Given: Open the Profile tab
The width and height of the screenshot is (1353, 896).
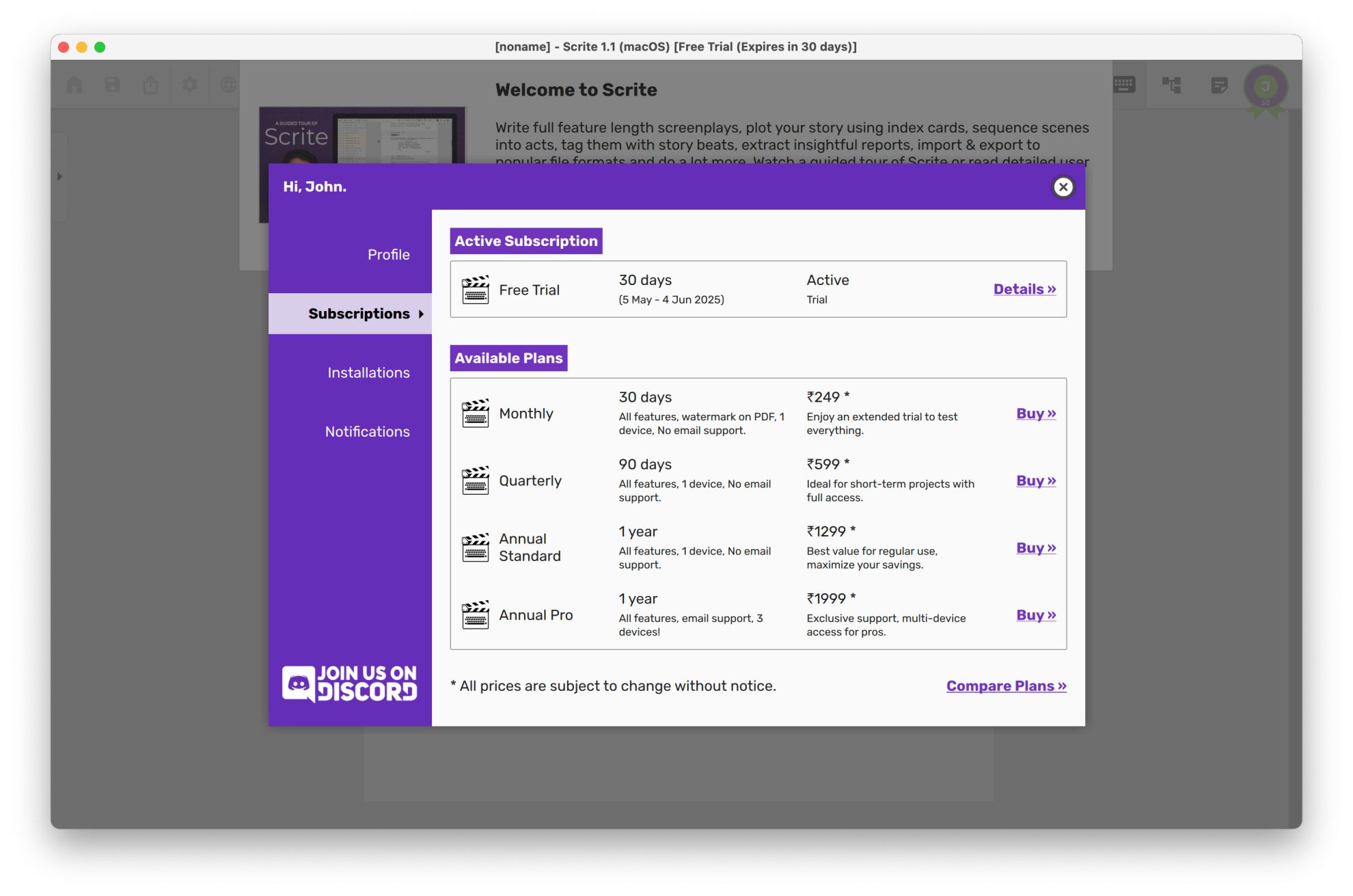Looking at the screenshot, I should point(388,254).
